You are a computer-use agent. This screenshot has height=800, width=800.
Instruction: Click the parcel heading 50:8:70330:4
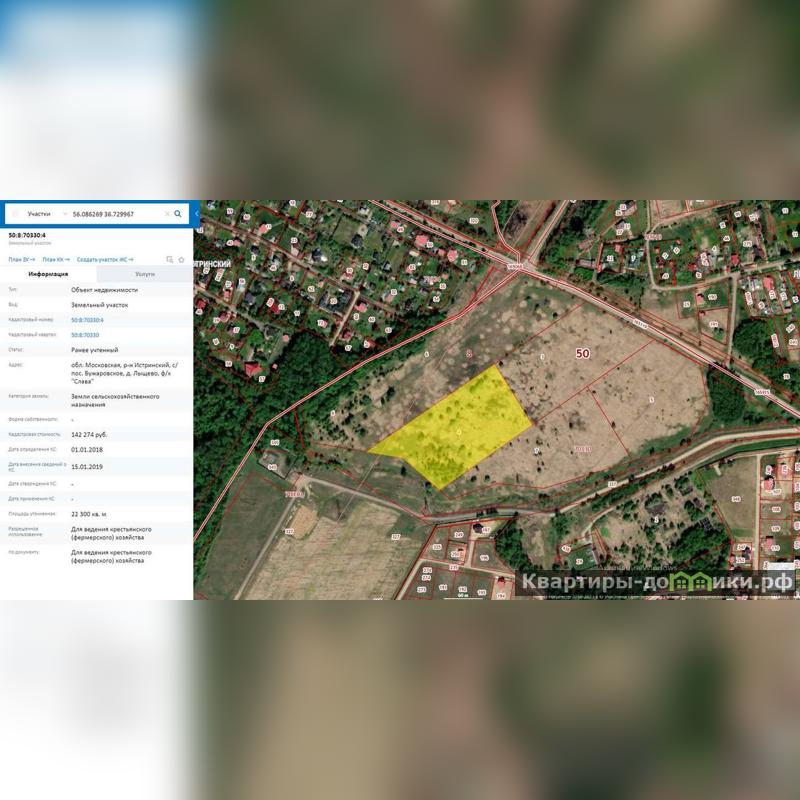click(x=27, y=234)
